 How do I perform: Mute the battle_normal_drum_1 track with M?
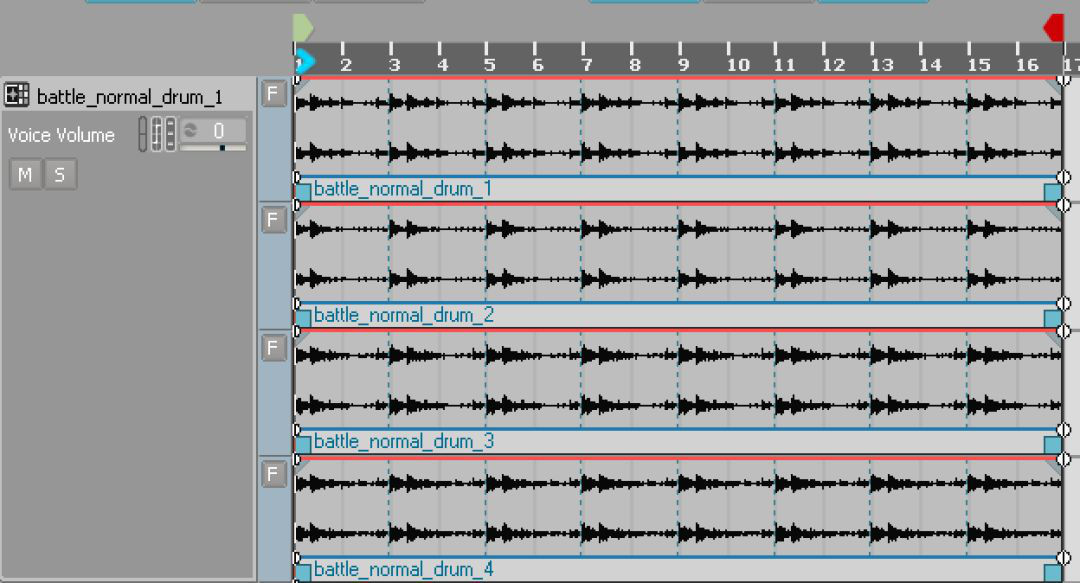(x=25, y=174)
